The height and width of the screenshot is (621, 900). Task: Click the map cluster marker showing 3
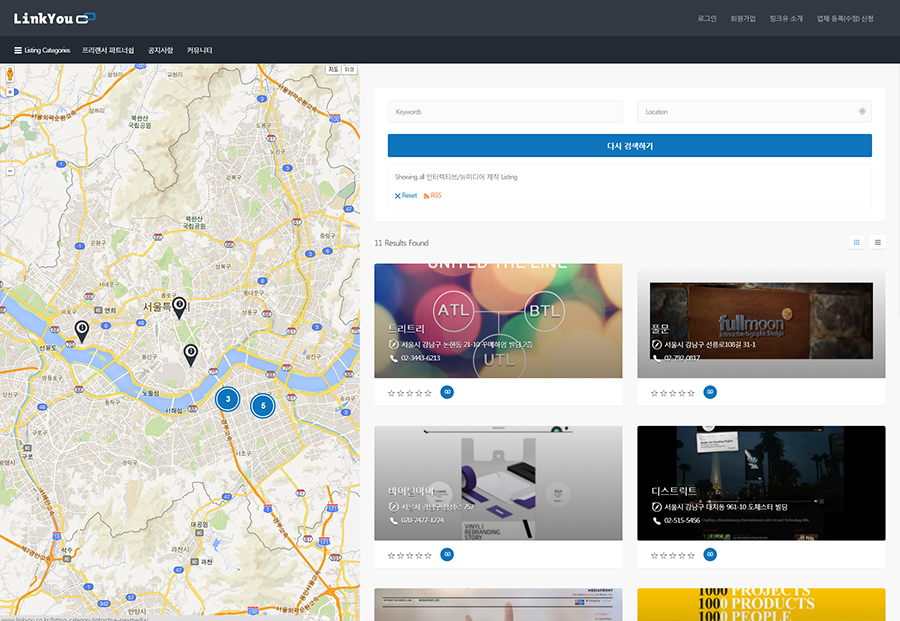228,399
